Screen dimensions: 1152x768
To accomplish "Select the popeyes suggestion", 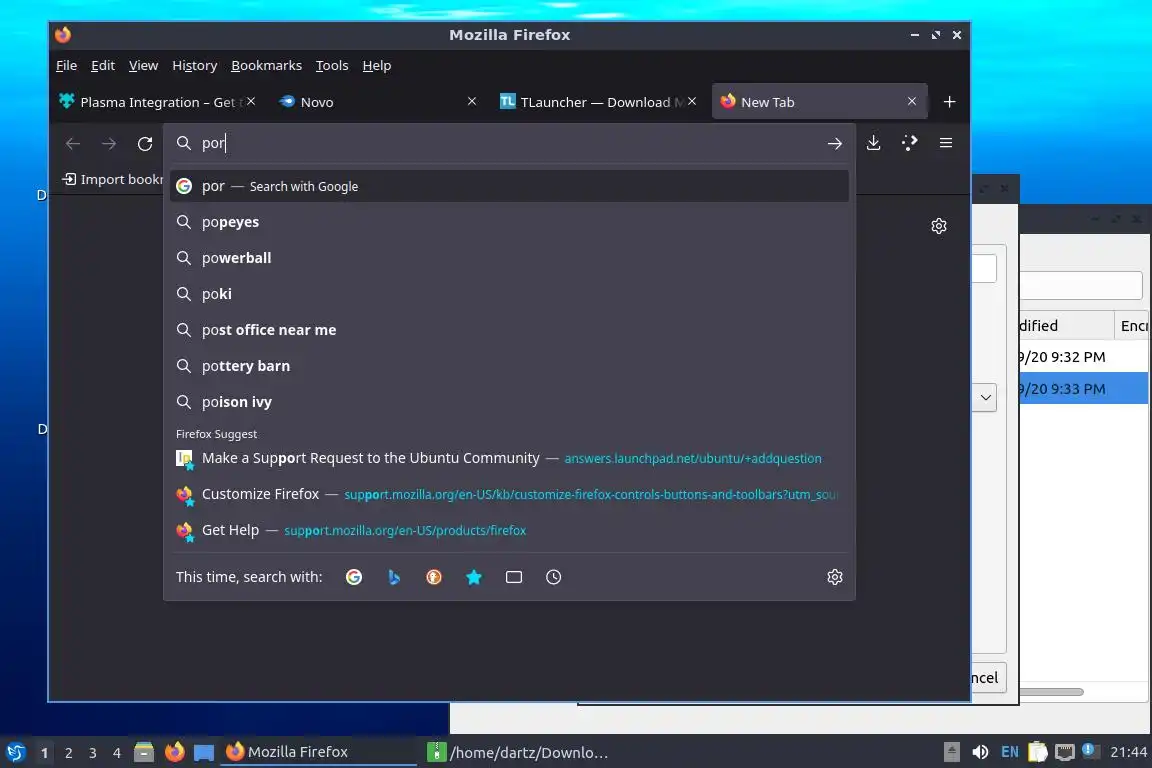I will tap(509, 222).
